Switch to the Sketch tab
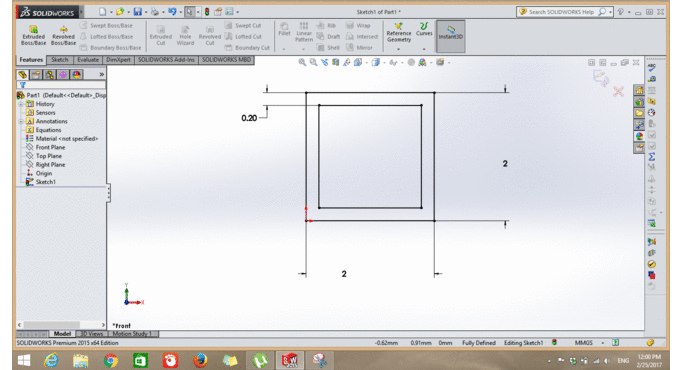Image resolution: width=683 pixels, height=370 pixels. pos(60,60)
